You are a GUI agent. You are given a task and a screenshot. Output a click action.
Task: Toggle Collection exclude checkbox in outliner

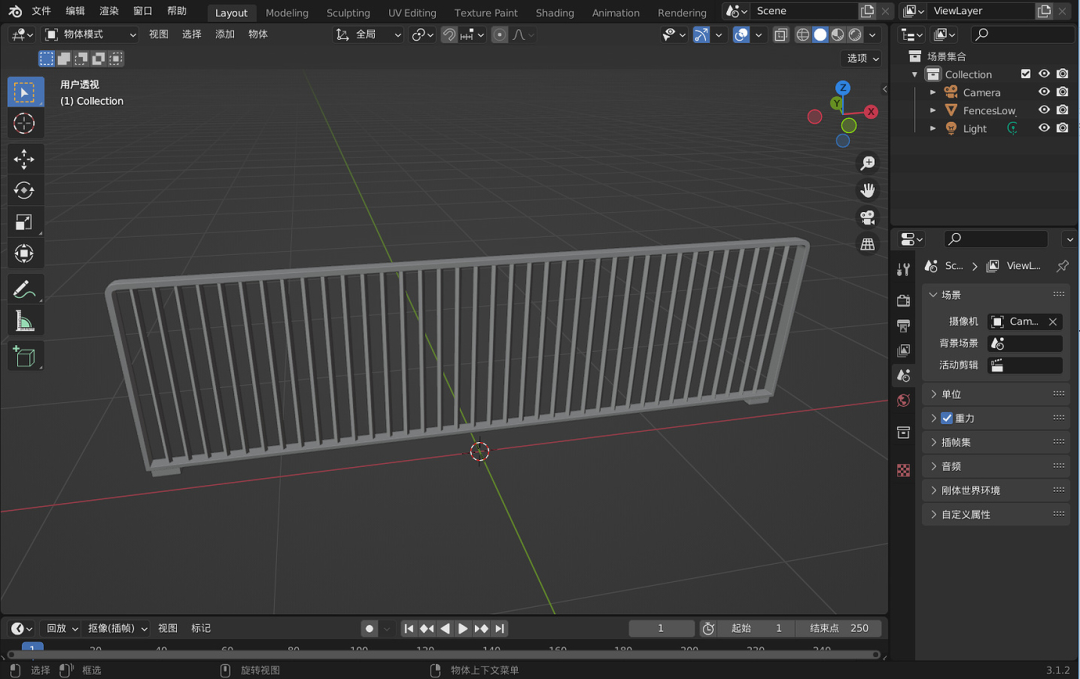[x=1026, y=74]
